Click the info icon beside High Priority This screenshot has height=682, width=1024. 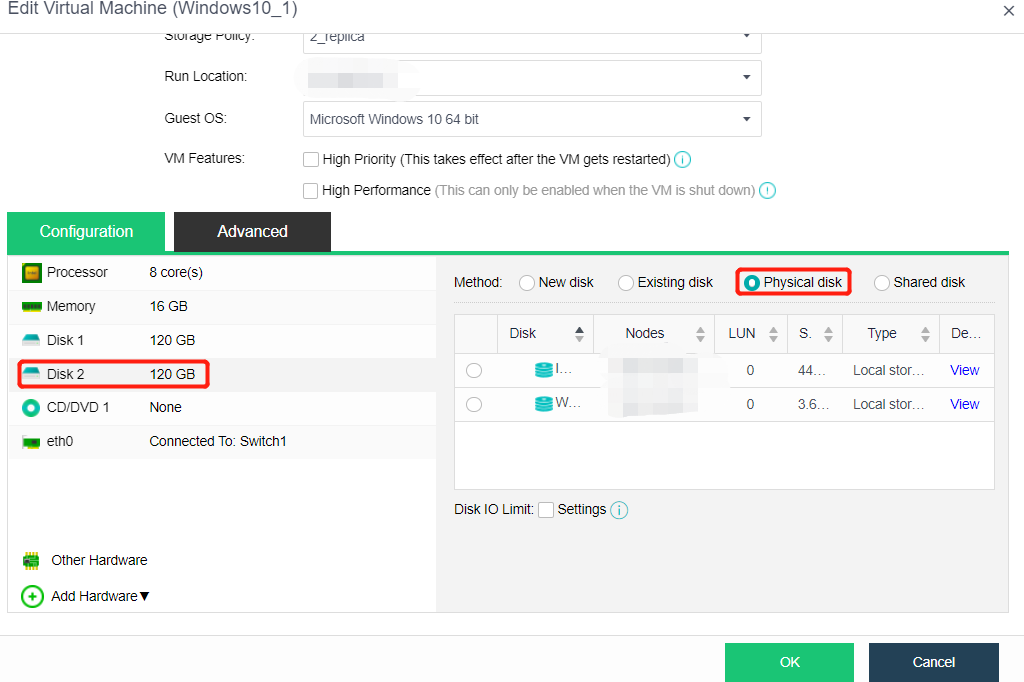[683, 159]
